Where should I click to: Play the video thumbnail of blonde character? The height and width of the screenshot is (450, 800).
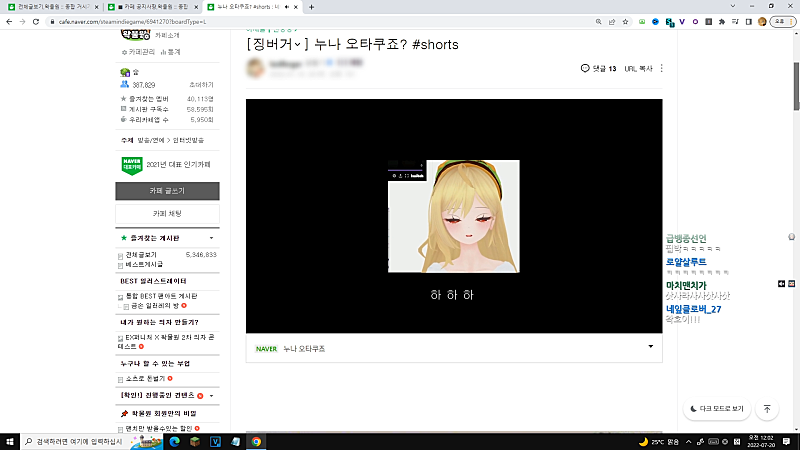454,216
